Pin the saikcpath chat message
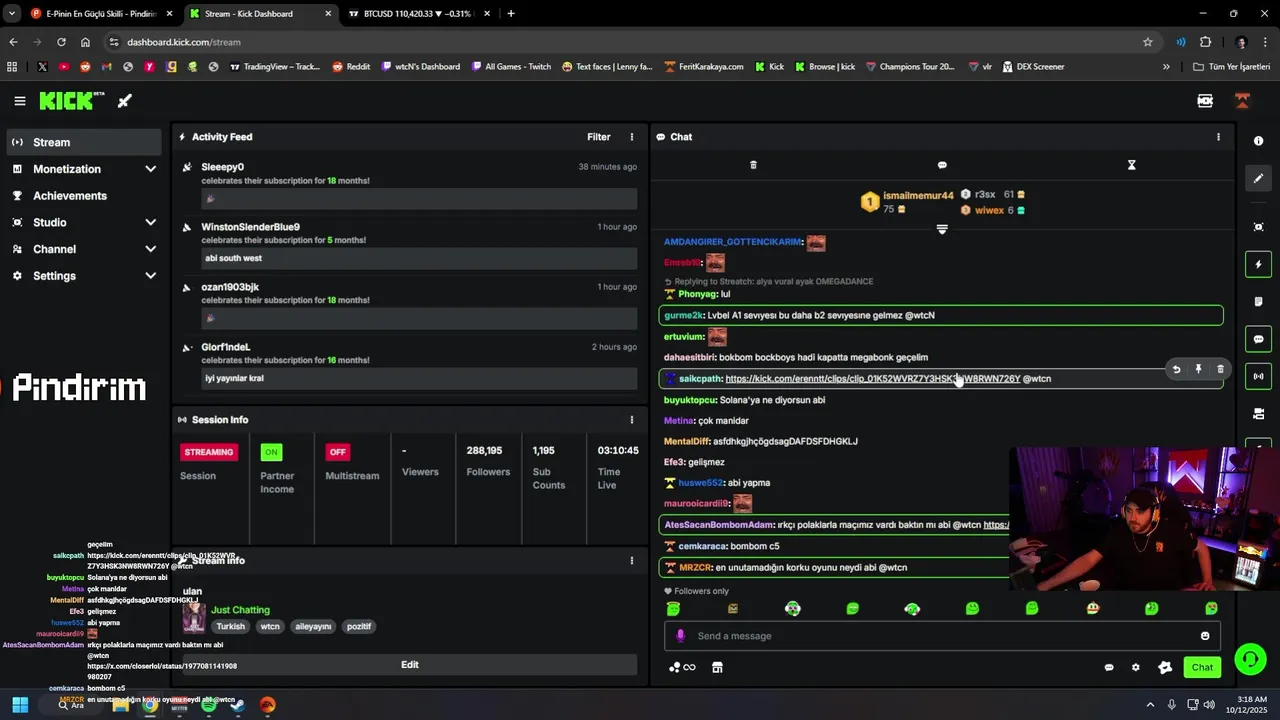The height and width of the screenshot is (720, 1280). [x=1198, y=370]
